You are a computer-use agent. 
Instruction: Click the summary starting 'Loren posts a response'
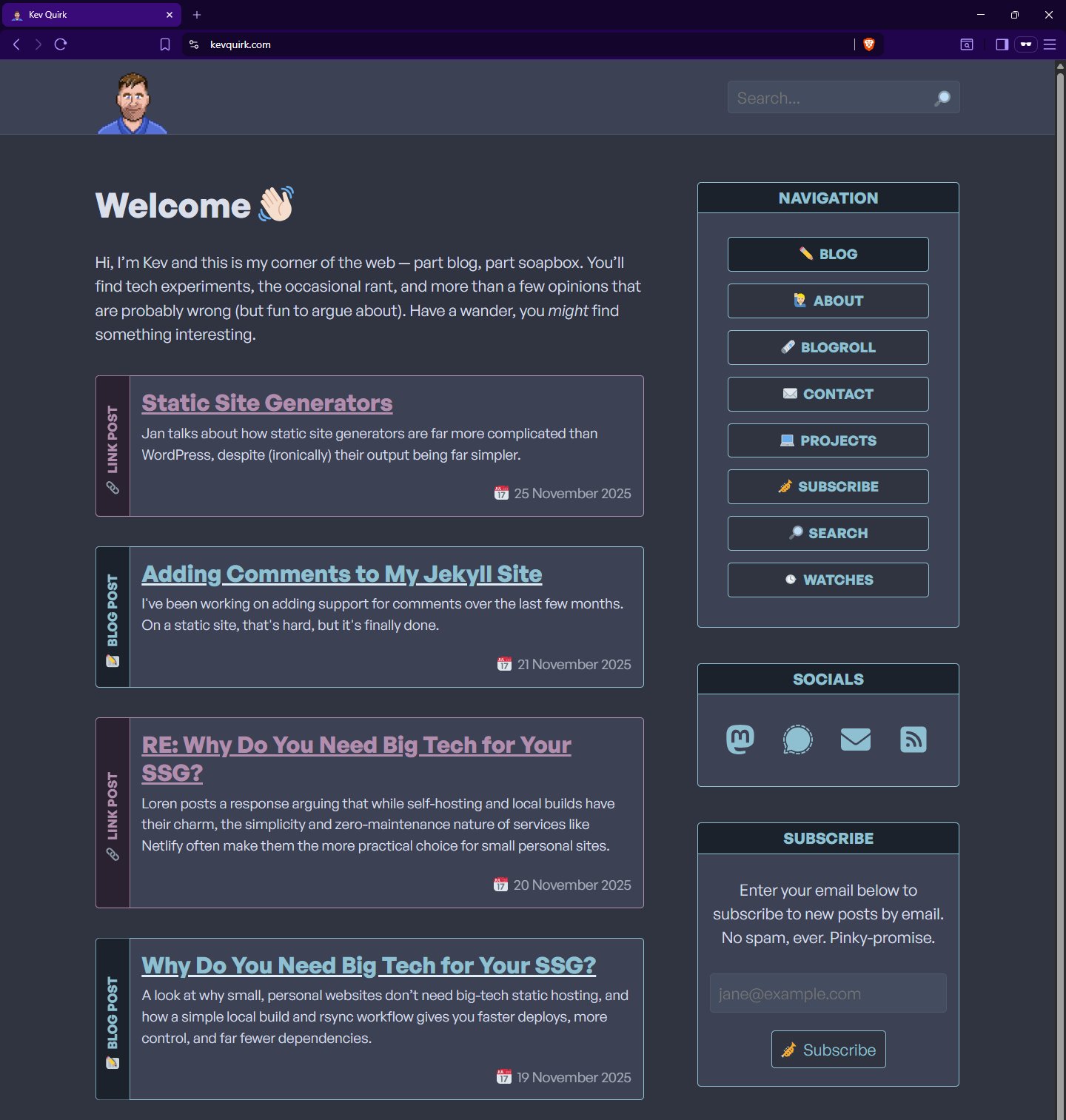378,825
